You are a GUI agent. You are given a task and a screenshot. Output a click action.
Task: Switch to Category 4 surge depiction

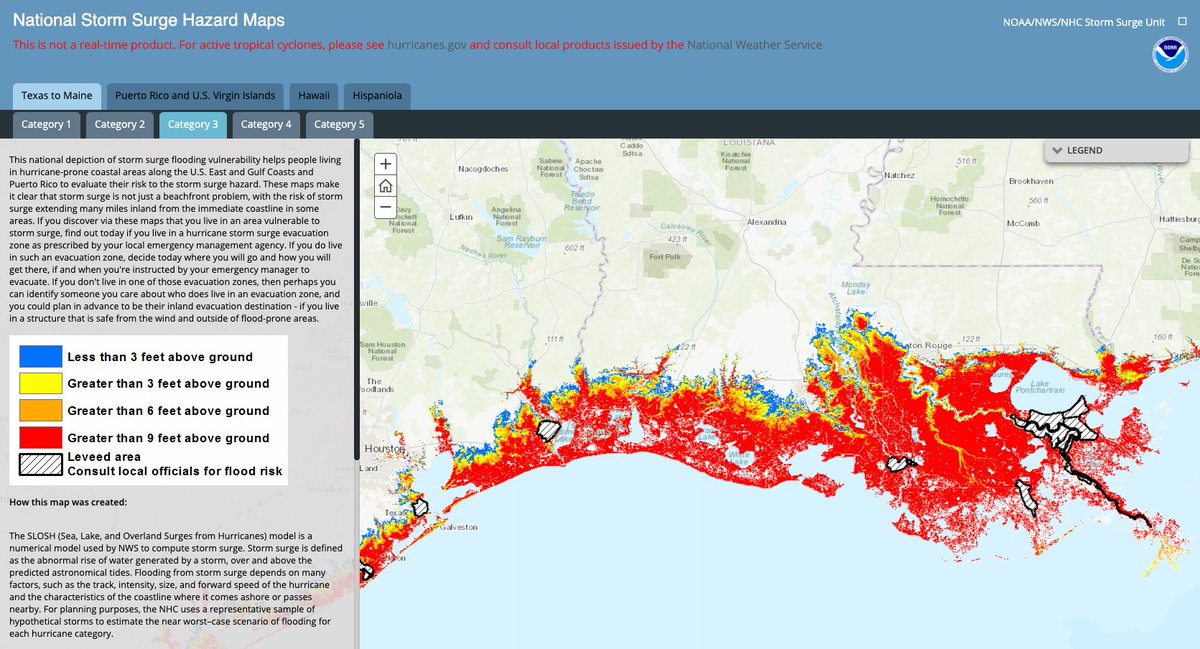click(266, 125)
